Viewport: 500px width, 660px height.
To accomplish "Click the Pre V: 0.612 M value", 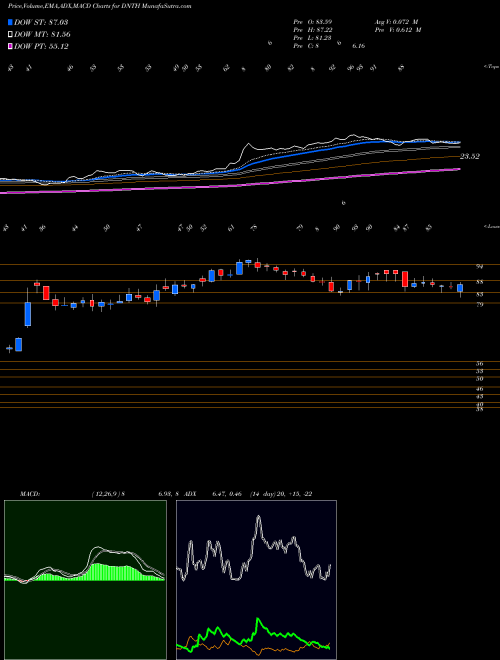I will 397,30.
